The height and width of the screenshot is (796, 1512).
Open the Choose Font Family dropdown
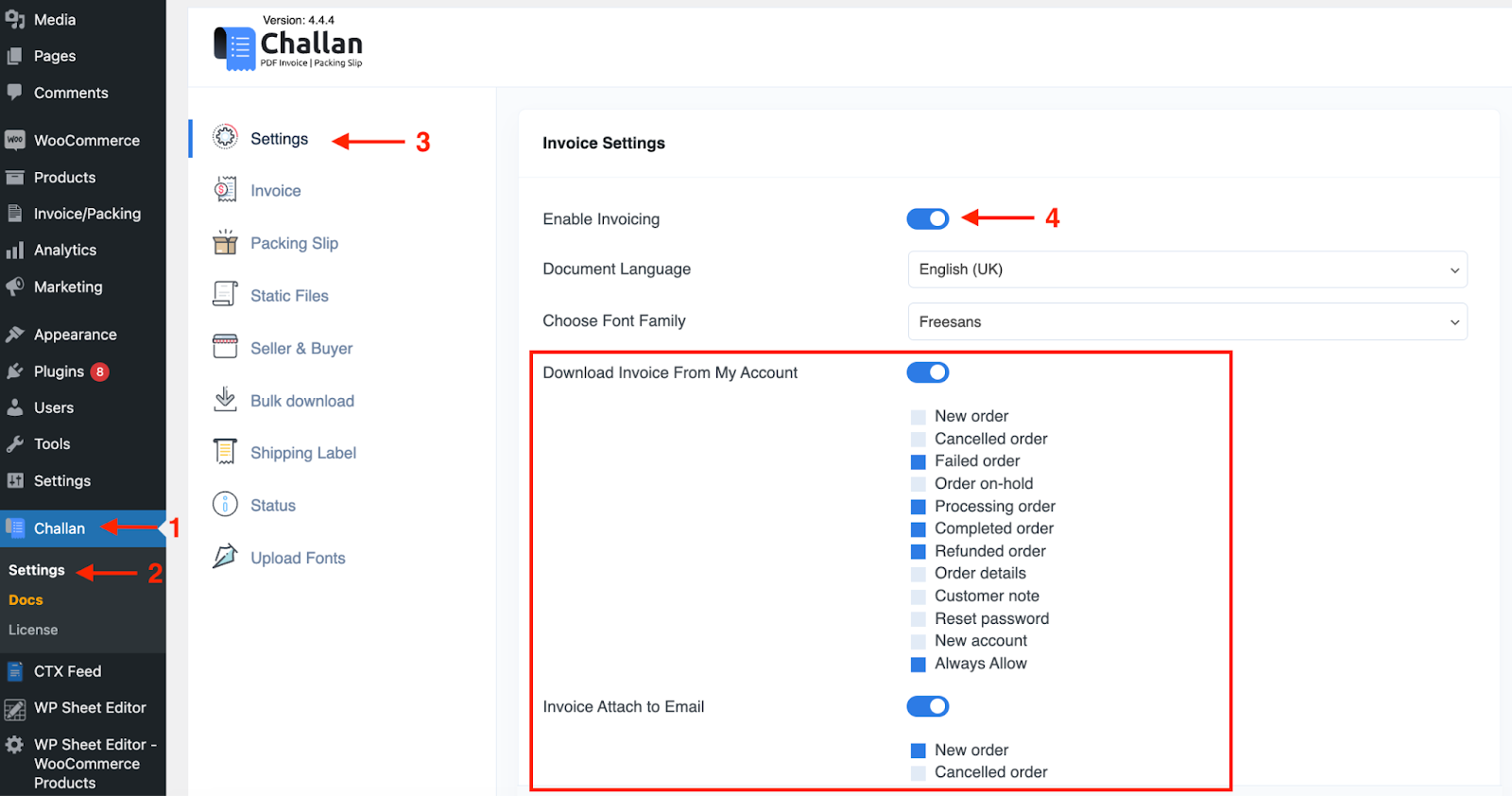click(1187, 321)
